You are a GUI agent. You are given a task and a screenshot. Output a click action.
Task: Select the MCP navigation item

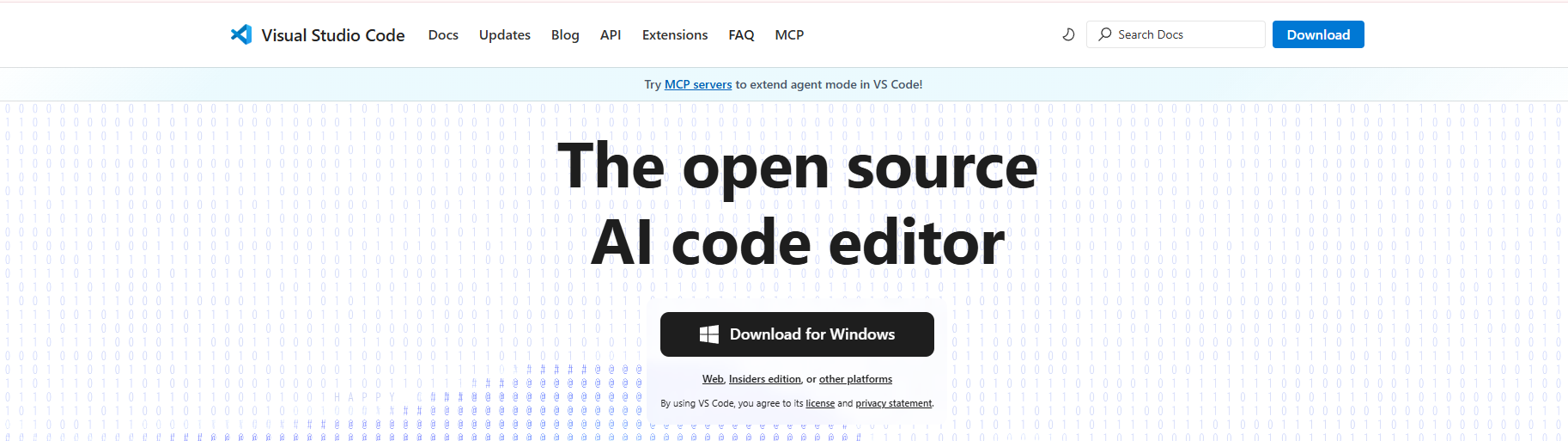coord(789,35)
